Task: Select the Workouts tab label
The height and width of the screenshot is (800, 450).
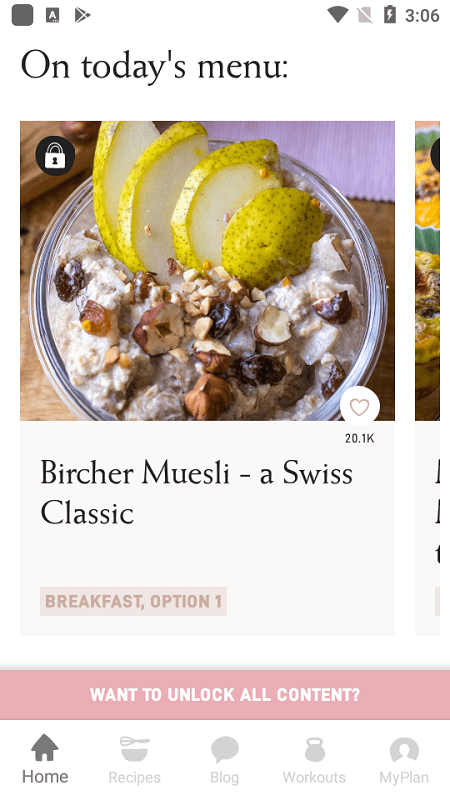Action: pos(314,777)
